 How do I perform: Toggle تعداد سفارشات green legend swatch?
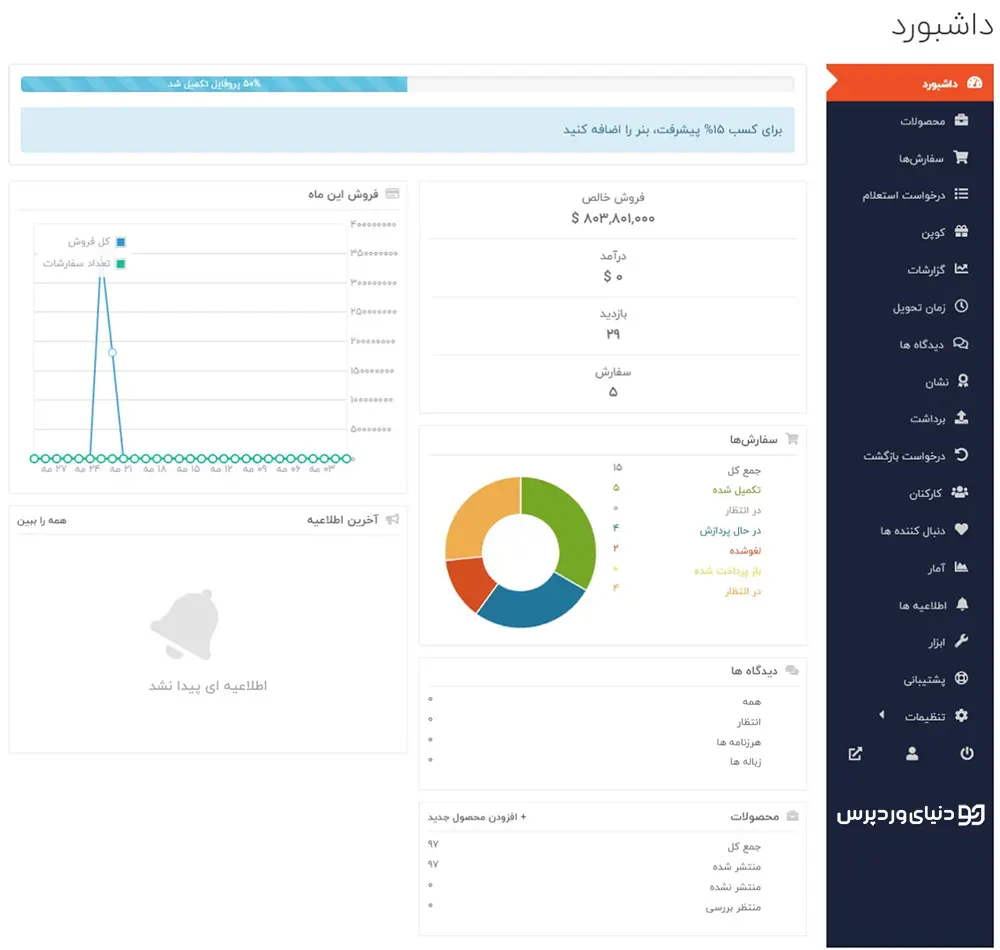click(x=121, y=263)
